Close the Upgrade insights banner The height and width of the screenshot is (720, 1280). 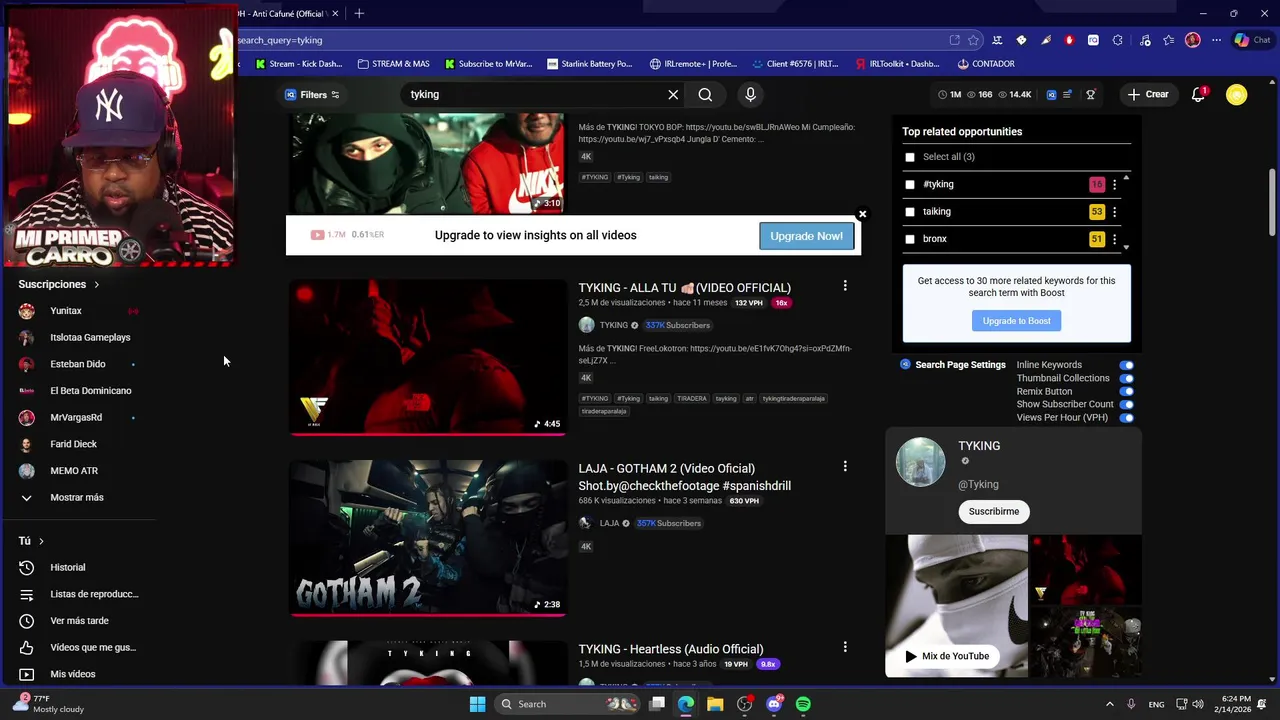862,214
